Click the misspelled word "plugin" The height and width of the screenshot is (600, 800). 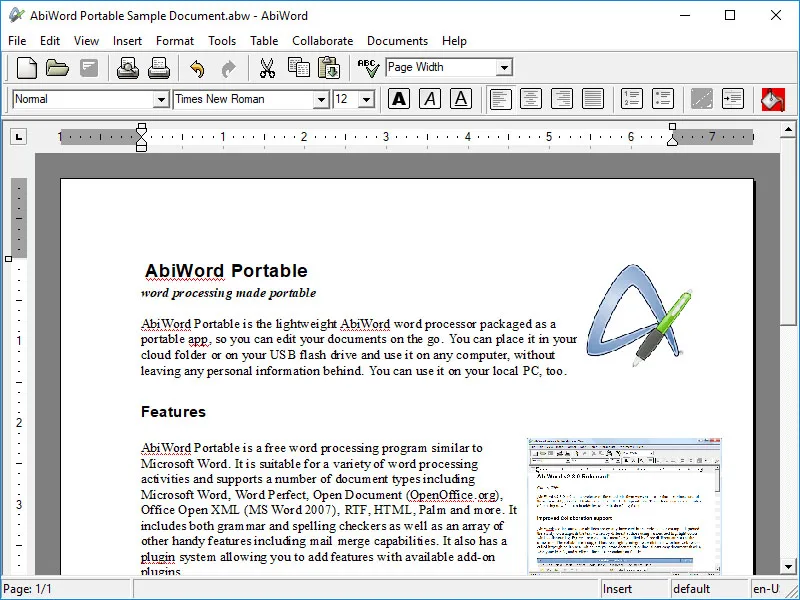pyautogui.click(x=158, y=557)
